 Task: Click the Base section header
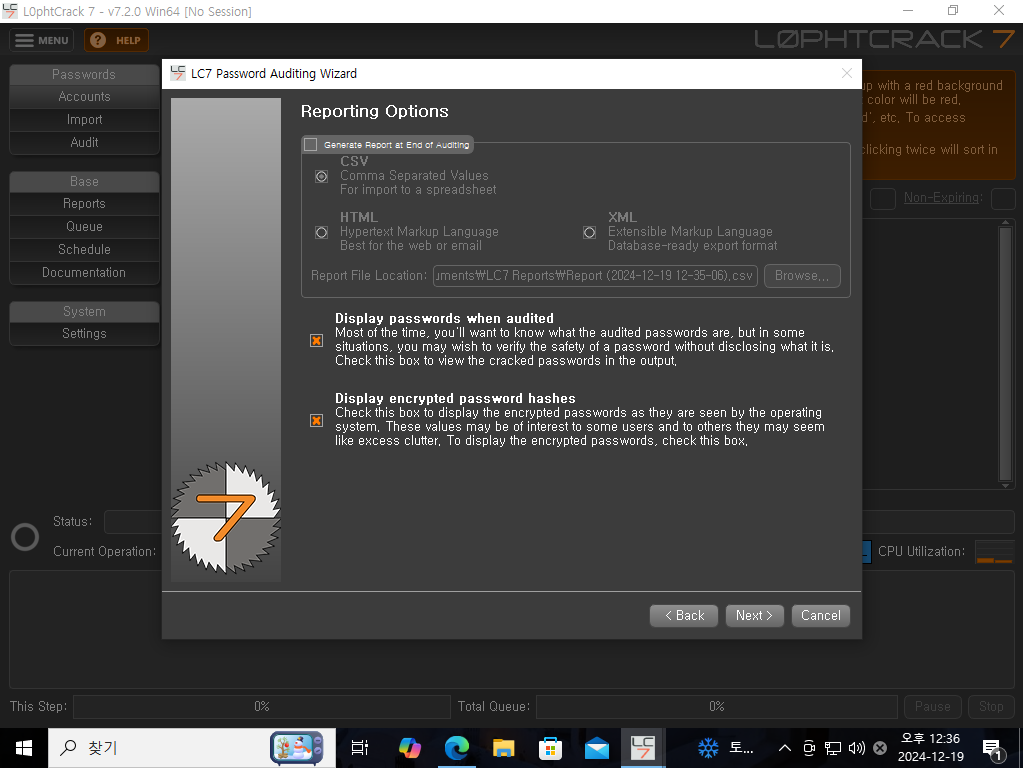pyautogui.click(x=84, y=181)
